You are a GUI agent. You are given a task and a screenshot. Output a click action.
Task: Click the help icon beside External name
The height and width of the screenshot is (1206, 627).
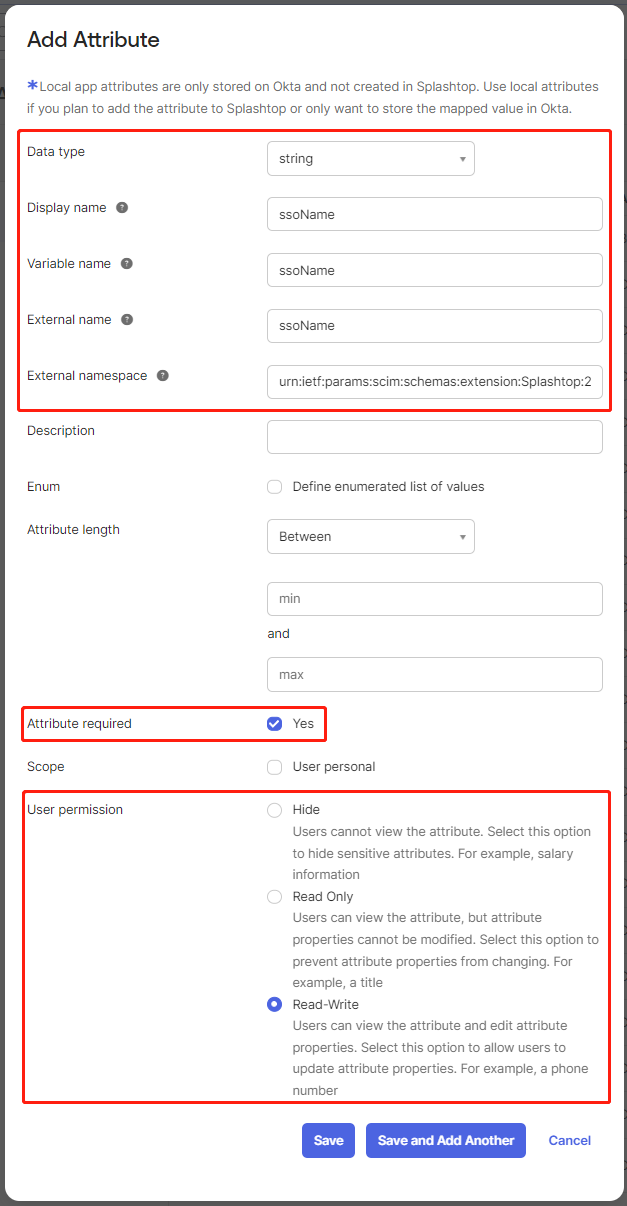127,320
